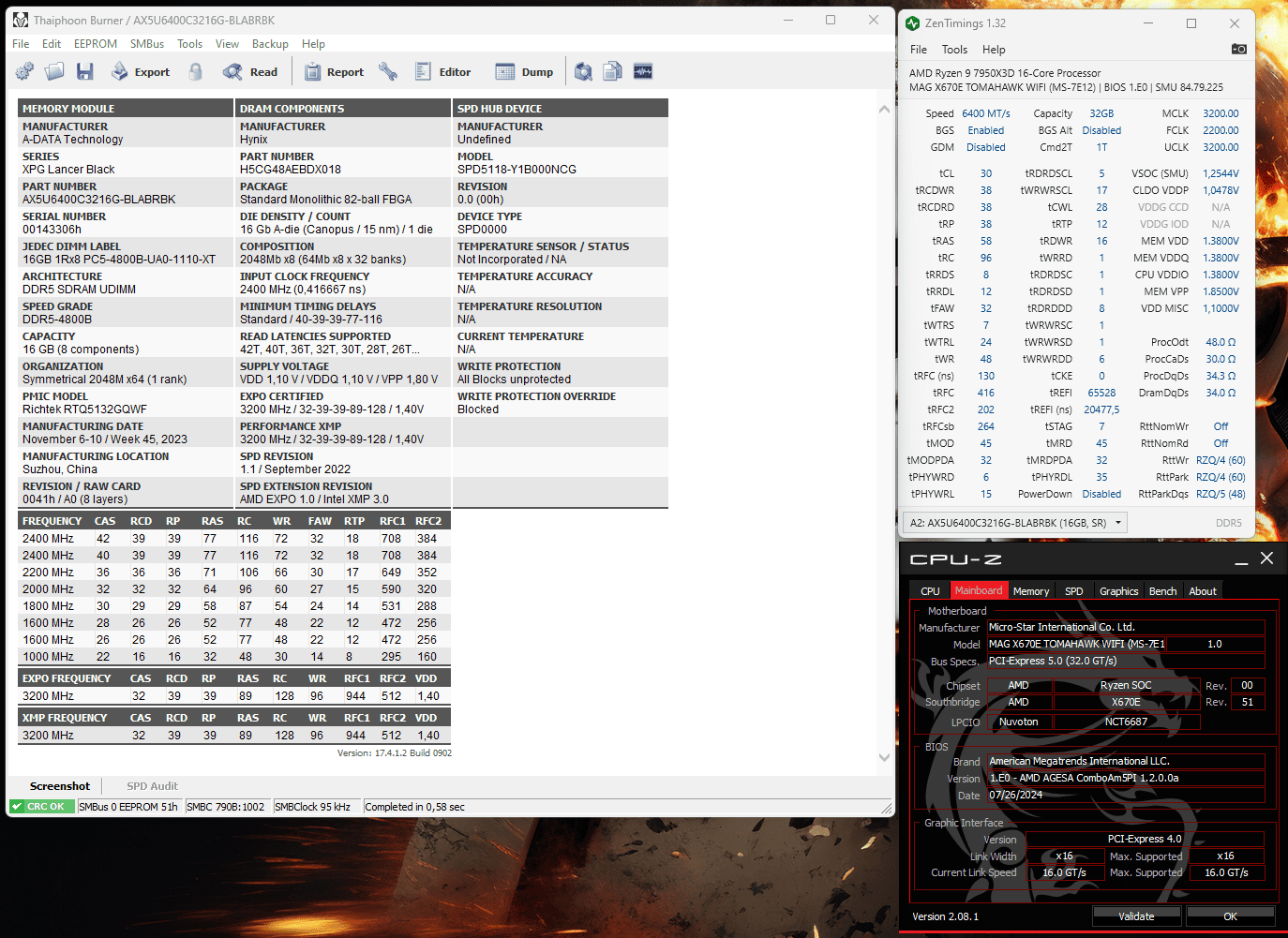Click the OK button in CPU-Z
1288x938 pixels.
pyautogui.click(x=1230, y=916)
